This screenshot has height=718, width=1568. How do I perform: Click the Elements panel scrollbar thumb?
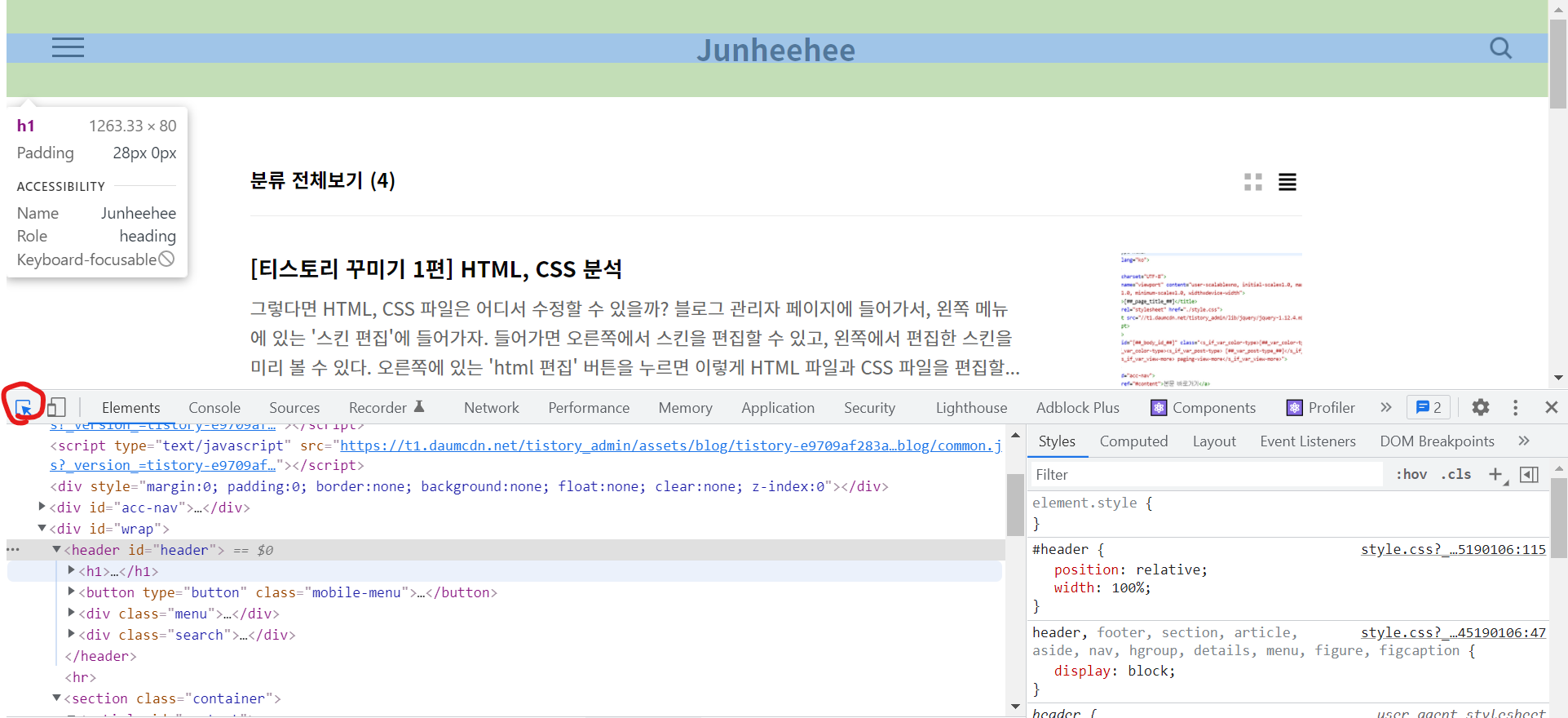[1015, 504]
